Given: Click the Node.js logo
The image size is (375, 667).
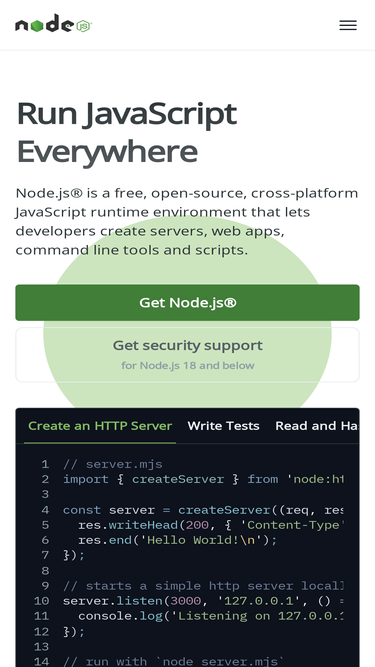Looking at the screenshot, I should tap(54, 24).
